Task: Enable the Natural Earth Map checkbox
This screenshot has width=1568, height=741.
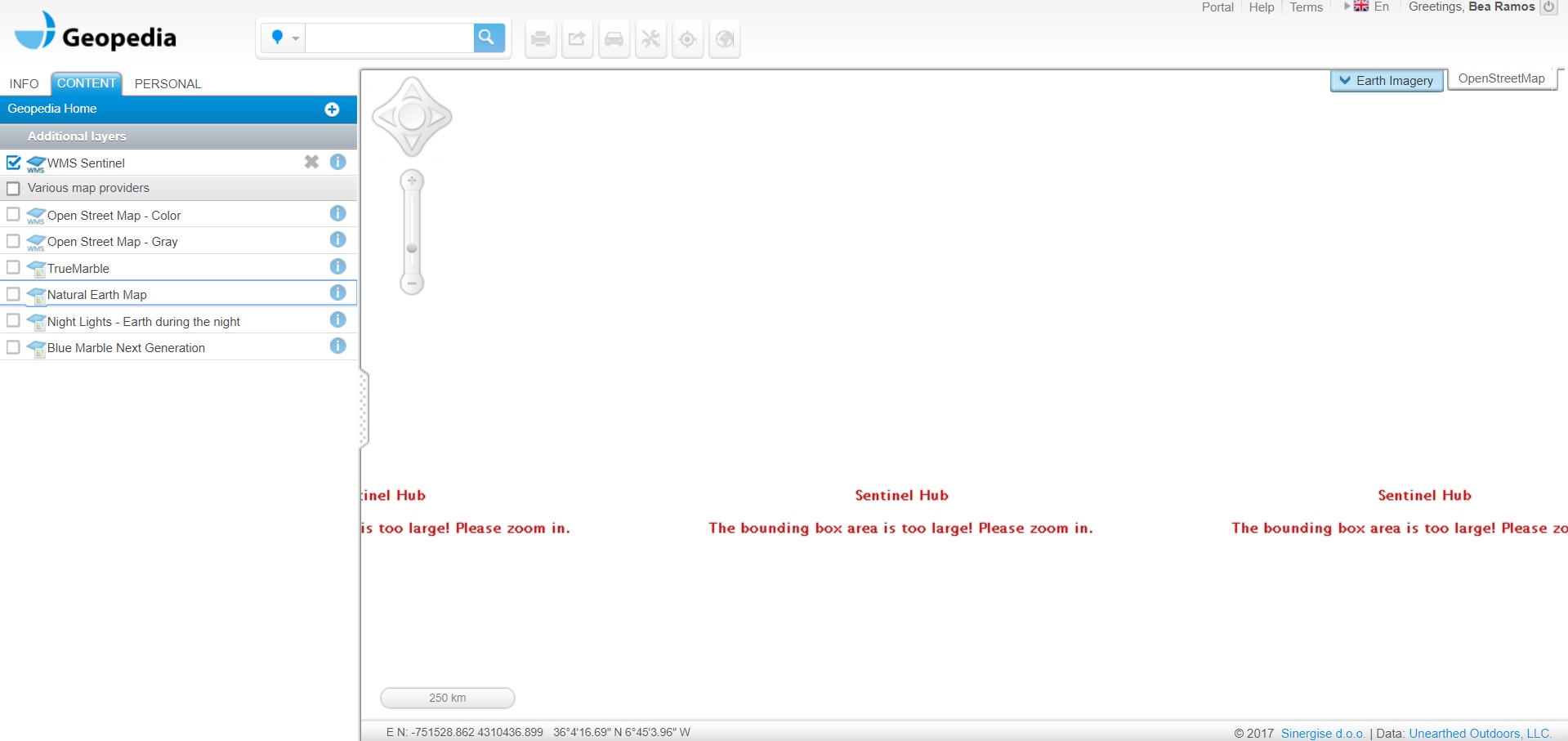Action: pyautogui.click(x=13, y=294)
